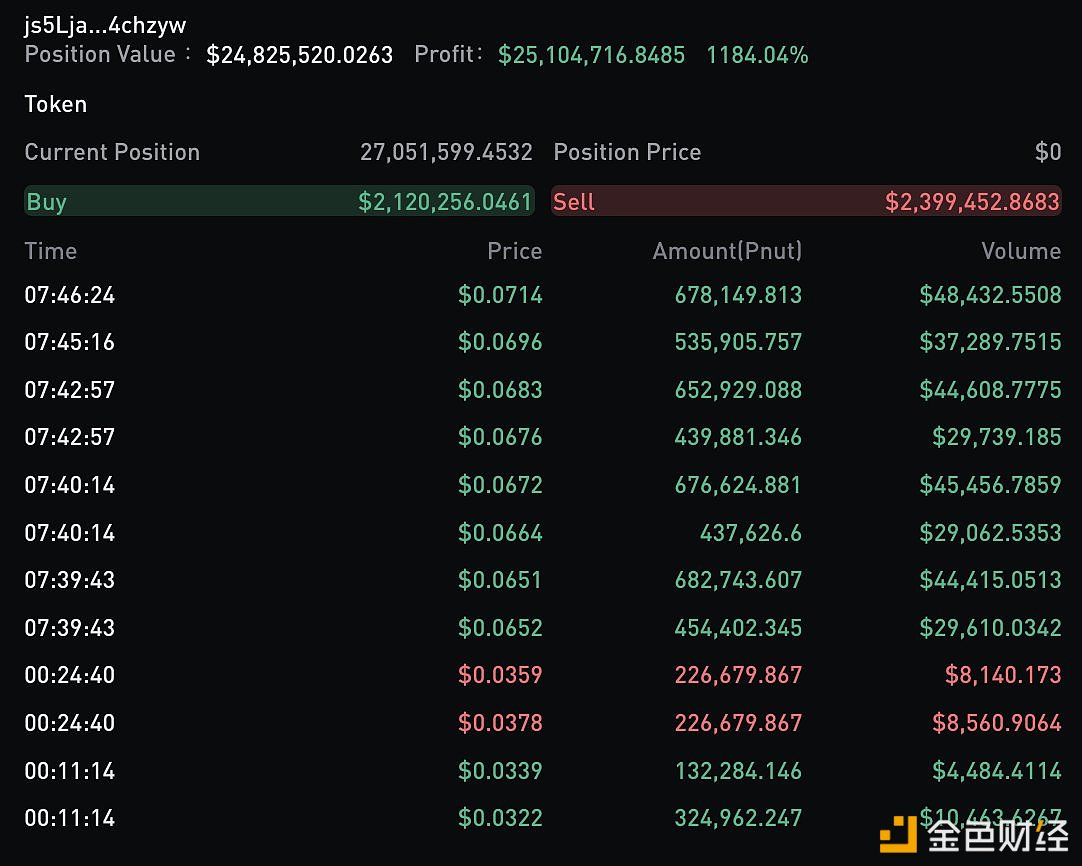This screenshot has width=1082, height=866.
Task: Click volume $37,289.7515
Action: (990, 342)
